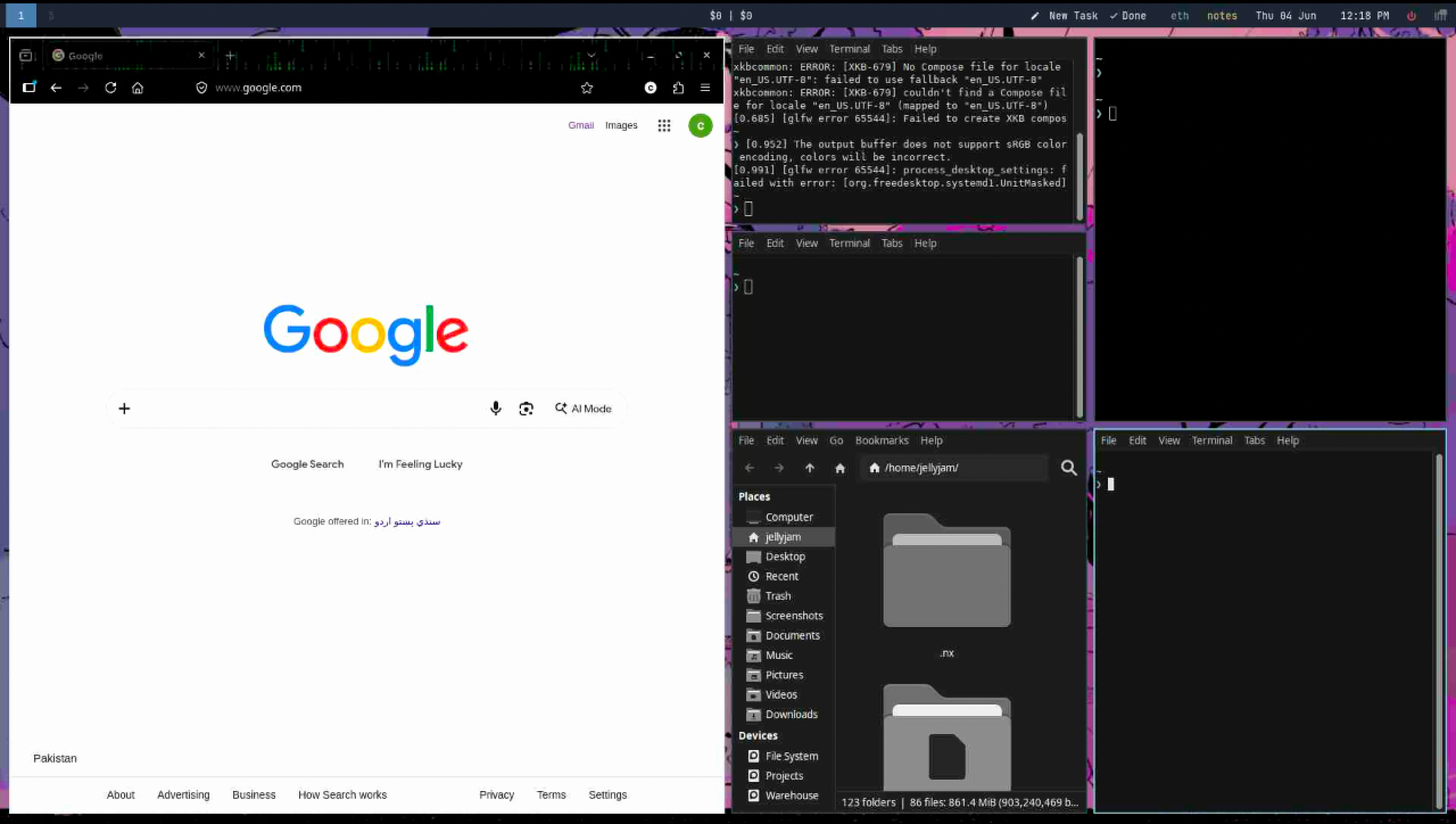Bookmark this page with the star icon
Screen dimensions: 1456x824
coord(587,88)
